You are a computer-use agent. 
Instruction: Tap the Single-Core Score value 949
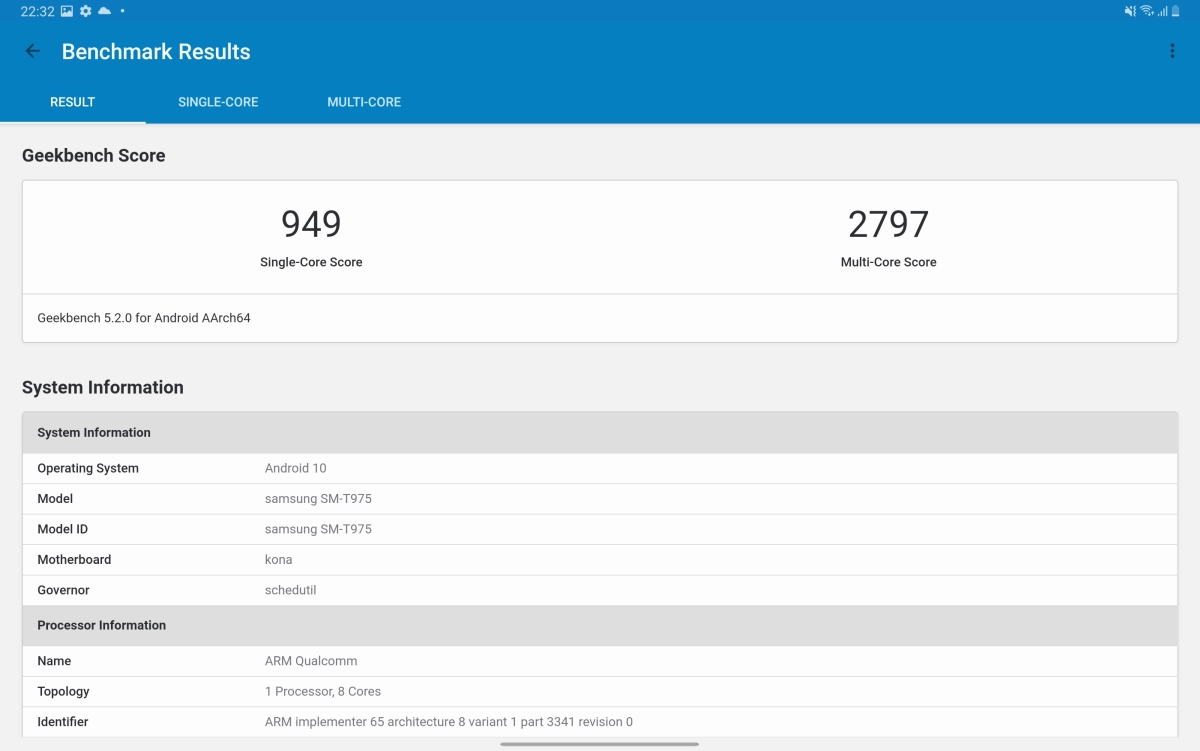(311, 224)
